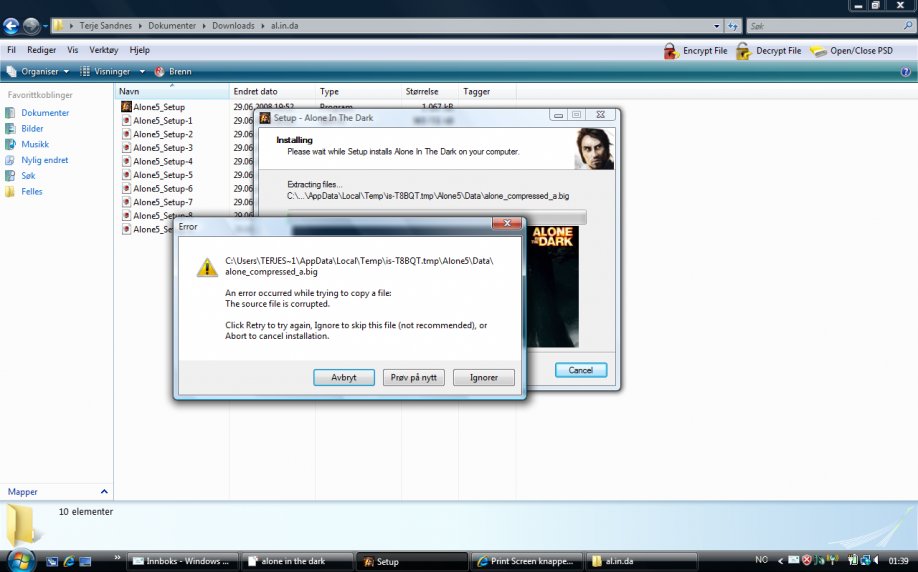The image size is (918, 572).
Task: Switch to al.in.da folder taskbar button
Action: [642, 561]
